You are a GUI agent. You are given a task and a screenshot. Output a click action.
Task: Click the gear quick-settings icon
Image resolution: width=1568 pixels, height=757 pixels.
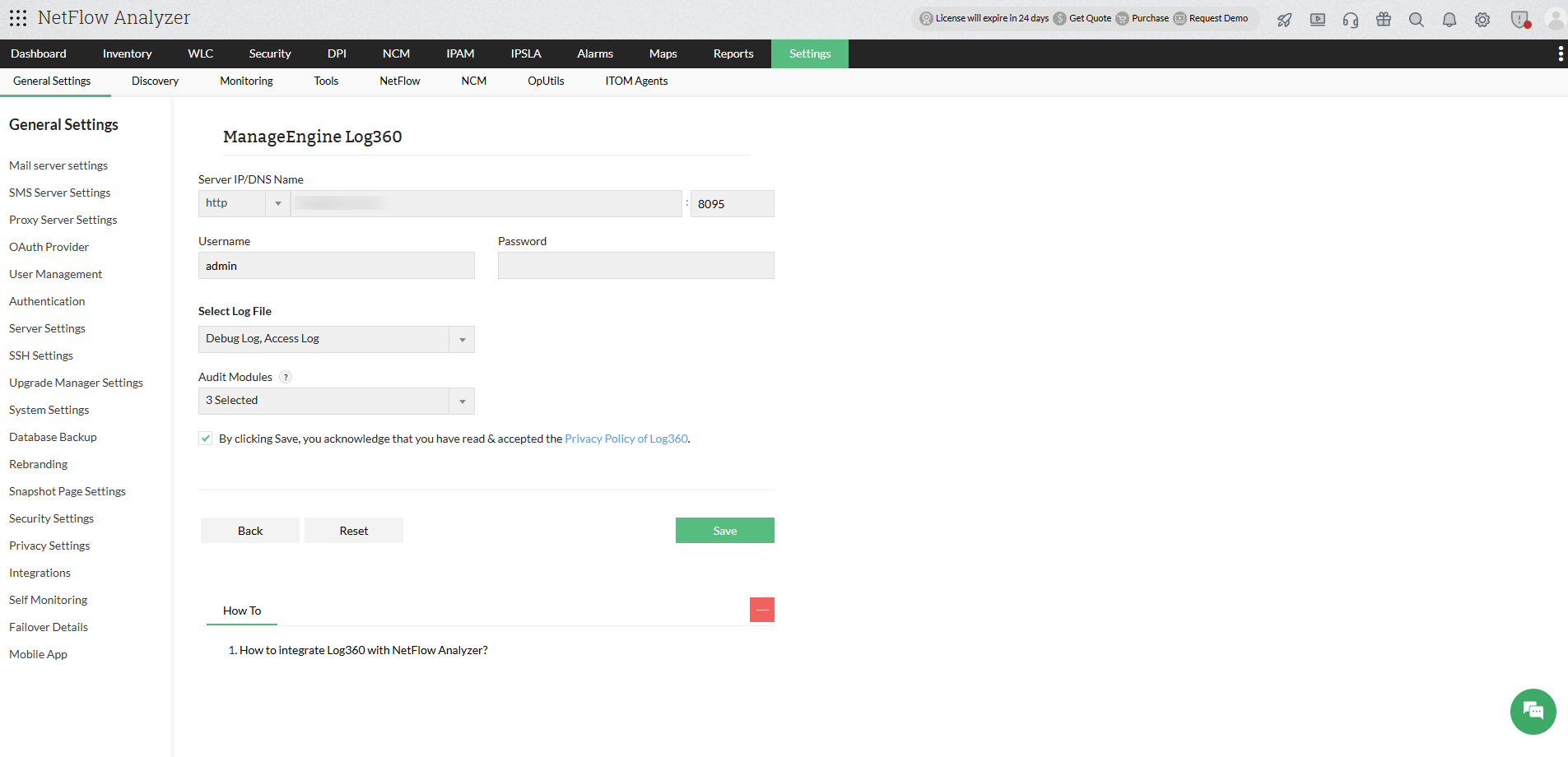(x=1482, y=20)
